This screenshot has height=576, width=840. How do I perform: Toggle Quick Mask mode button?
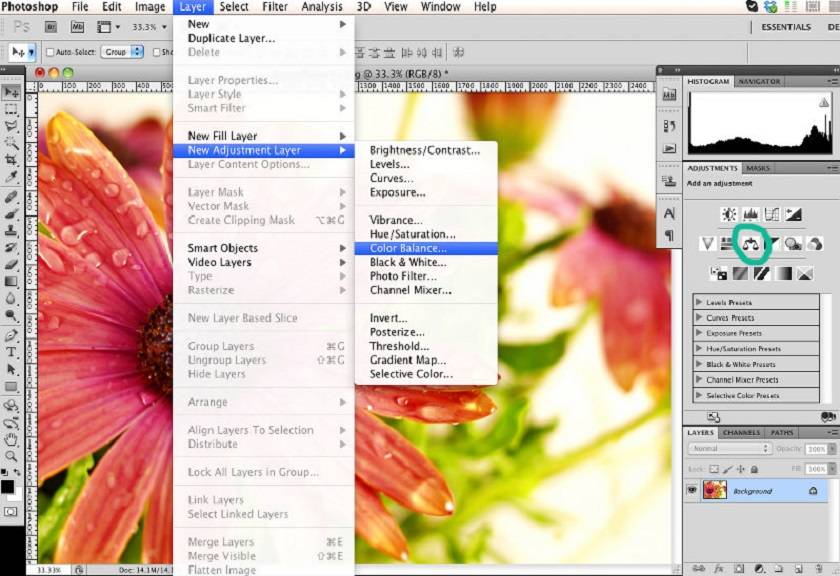coord(11,510)
